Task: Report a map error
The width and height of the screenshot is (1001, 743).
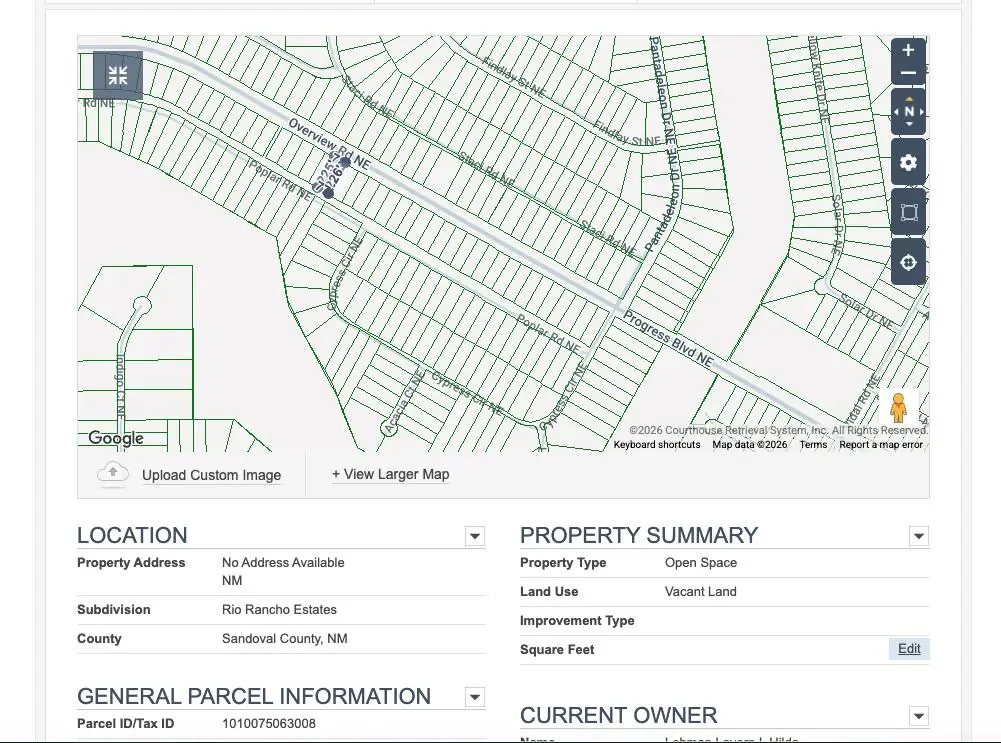Action: 881,444
